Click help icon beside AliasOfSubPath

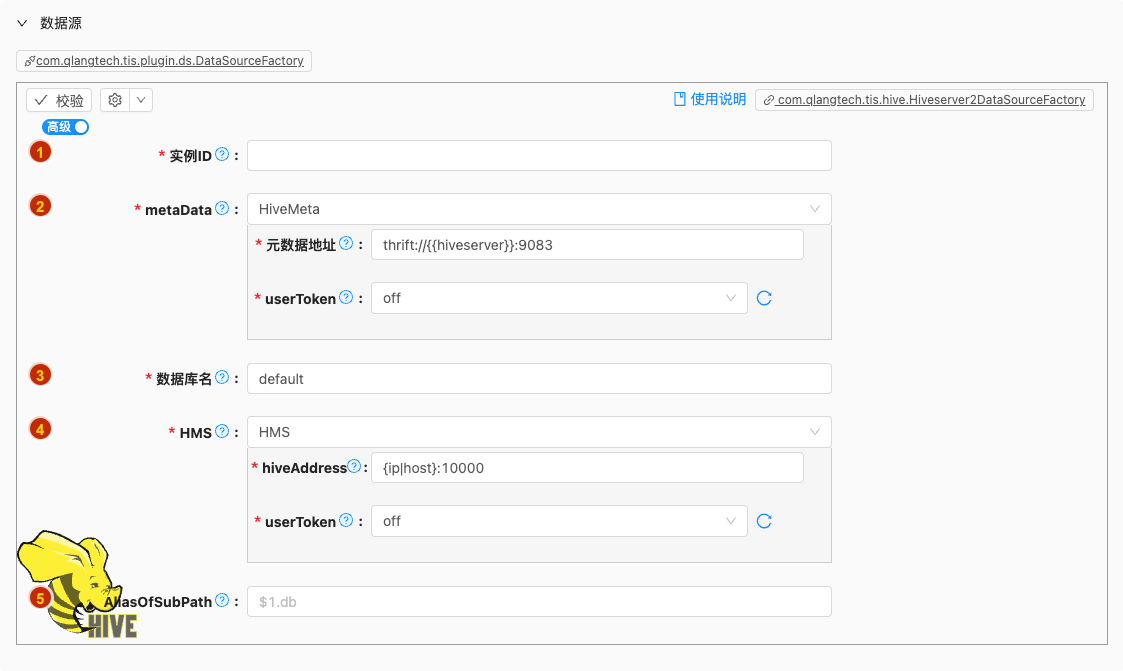(222, 601)
